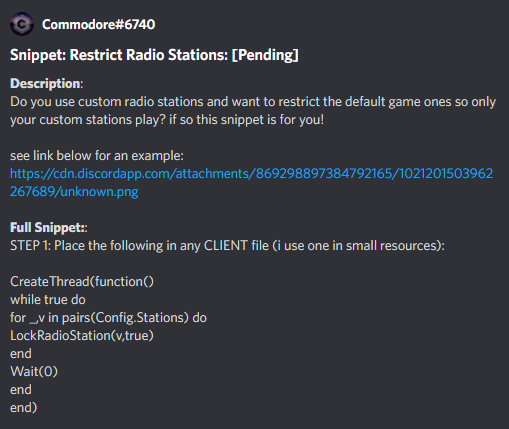The image size is (509, 429).
Task: Click the Commodore#6740 username
Action: click(x=98, y=24)
